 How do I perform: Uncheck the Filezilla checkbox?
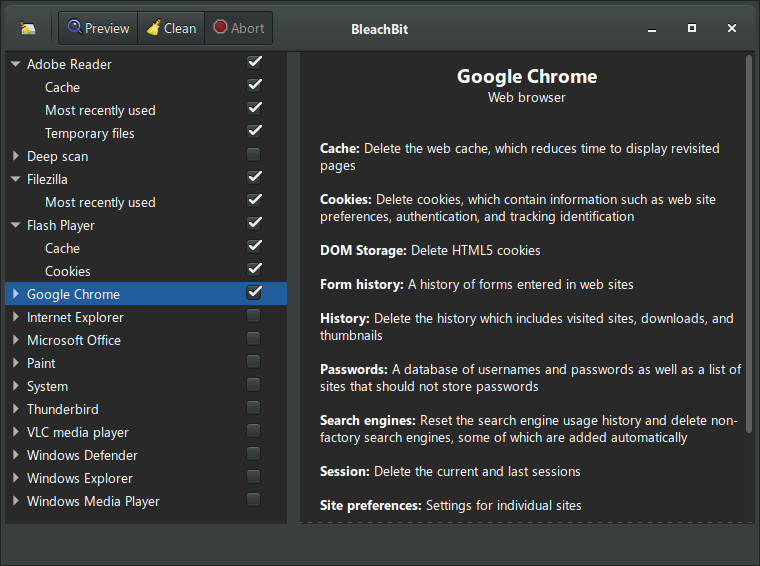(x=254, y=177)
